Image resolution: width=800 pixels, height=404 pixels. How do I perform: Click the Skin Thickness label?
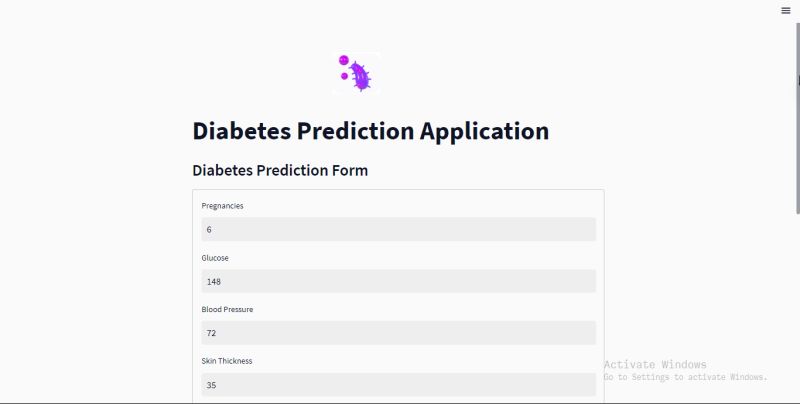pyautogui.click(x=227, y=361)
